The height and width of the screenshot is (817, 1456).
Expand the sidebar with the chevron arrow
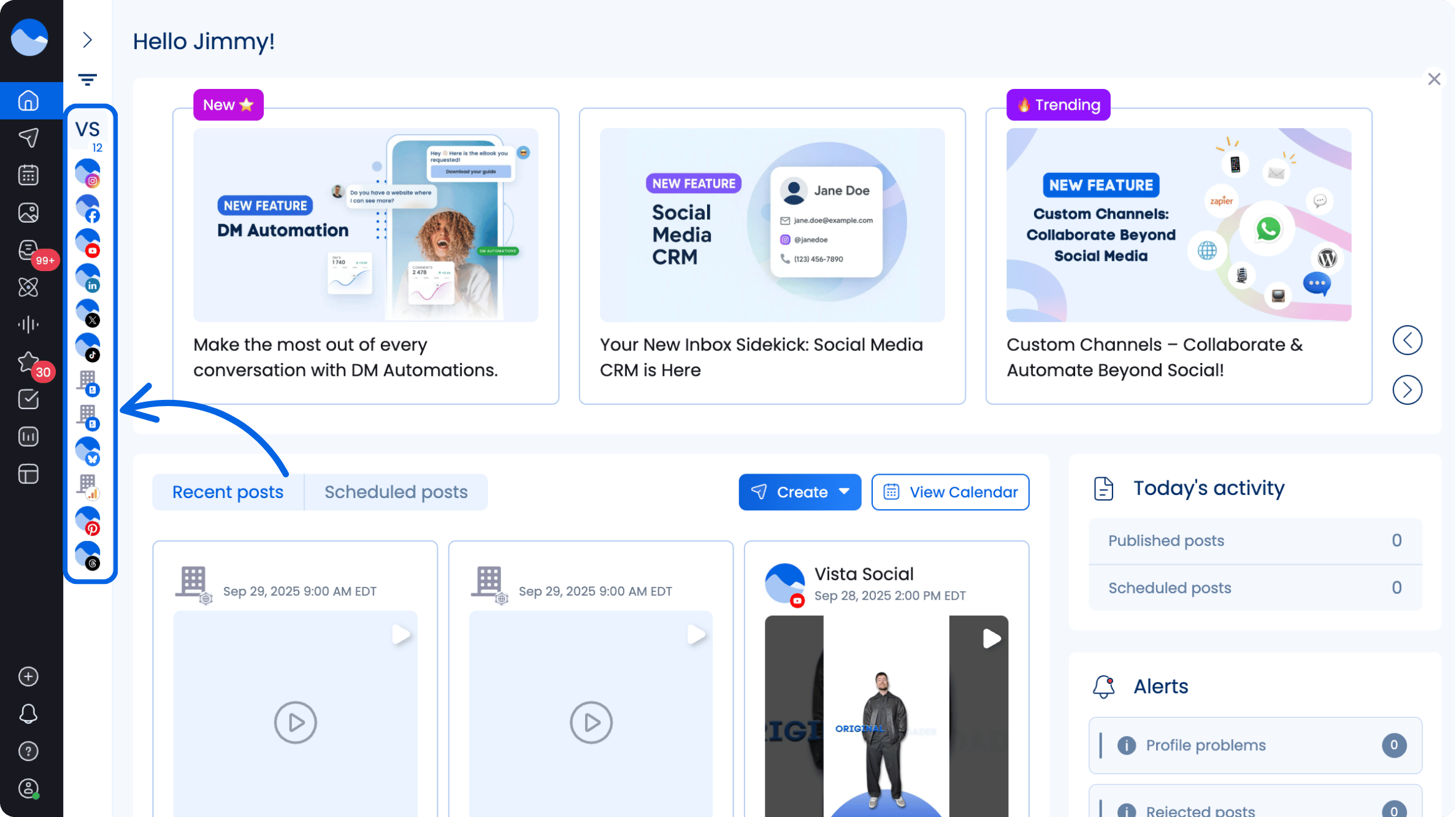click(x=88, y=39)
